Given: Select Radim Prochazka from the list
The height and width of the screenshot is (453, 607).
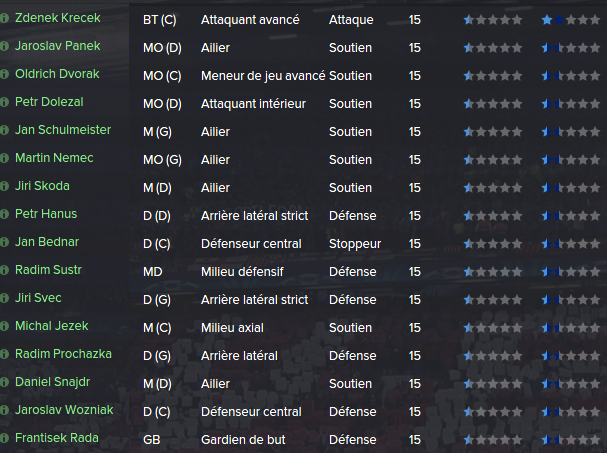Looking at the screenshot, I should [x=63, y=353].
